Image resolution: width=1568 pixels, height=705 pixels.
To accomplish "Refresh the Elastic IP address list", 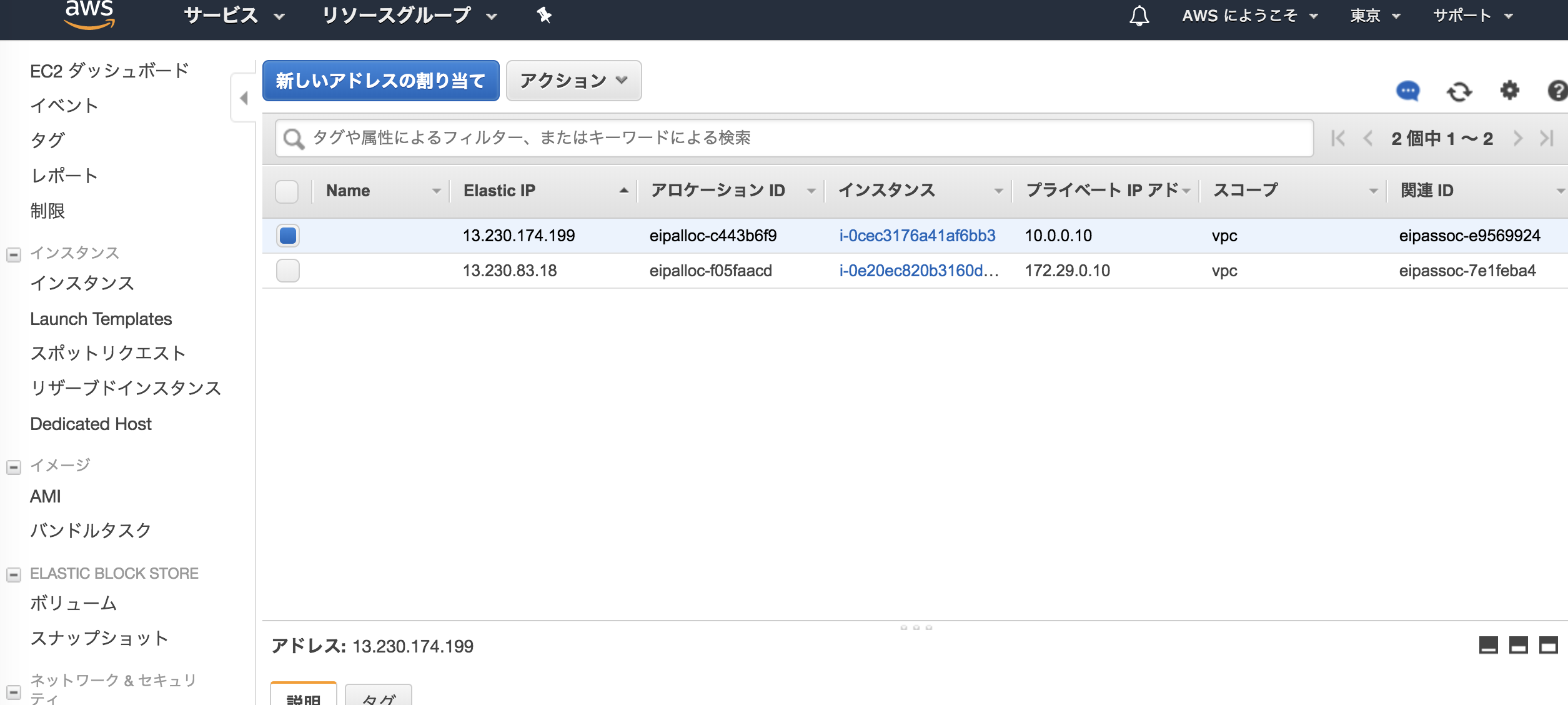I will pos(1460,91).
